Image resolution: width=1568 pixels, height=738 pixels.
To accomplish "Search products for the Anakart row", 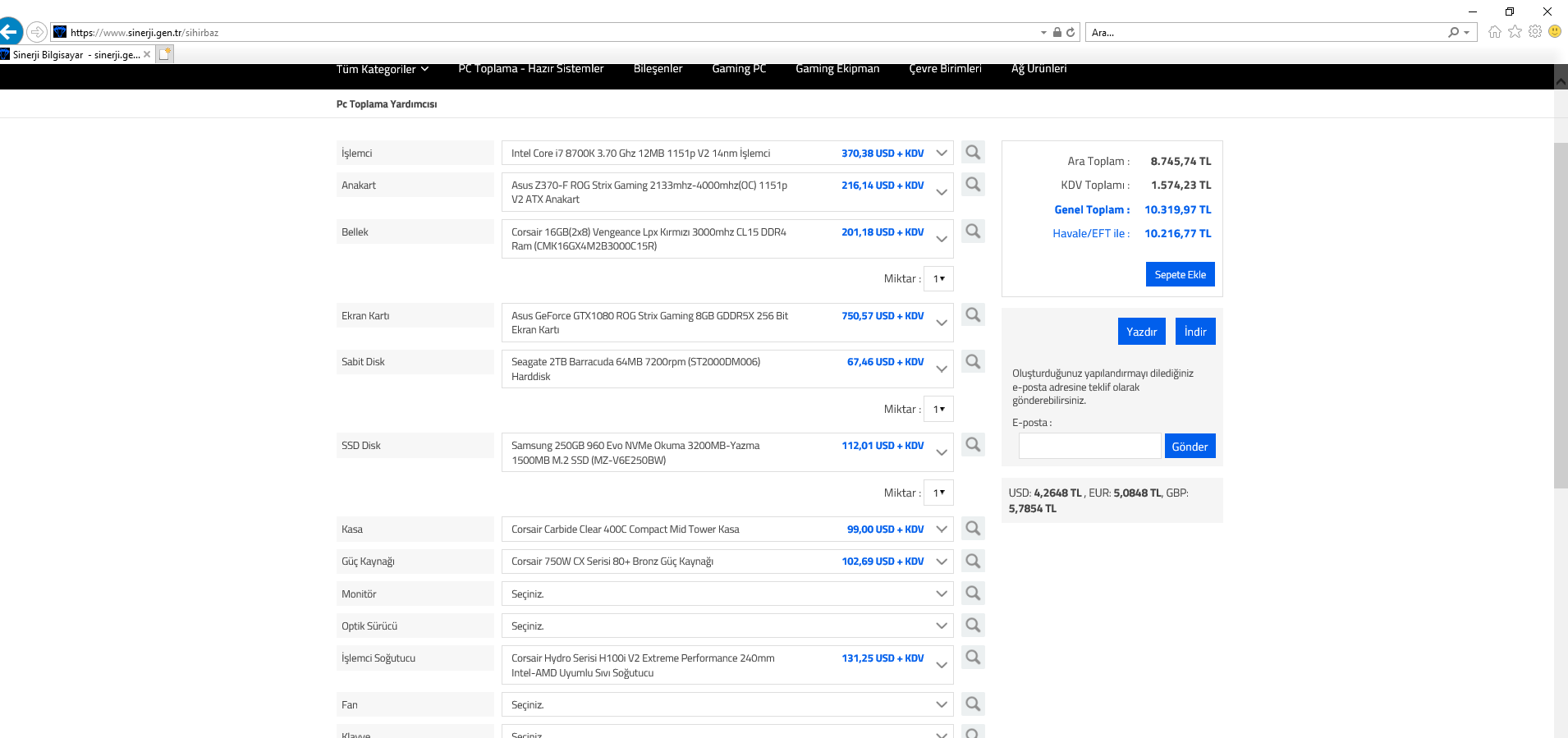I will tap(973, 185).
